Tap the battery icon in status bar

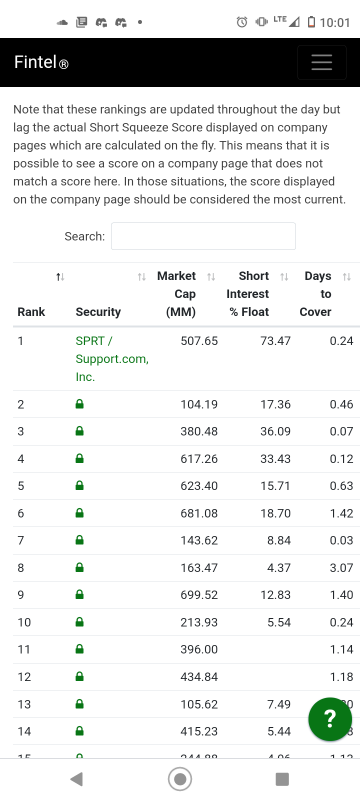[x=312, y=22]
